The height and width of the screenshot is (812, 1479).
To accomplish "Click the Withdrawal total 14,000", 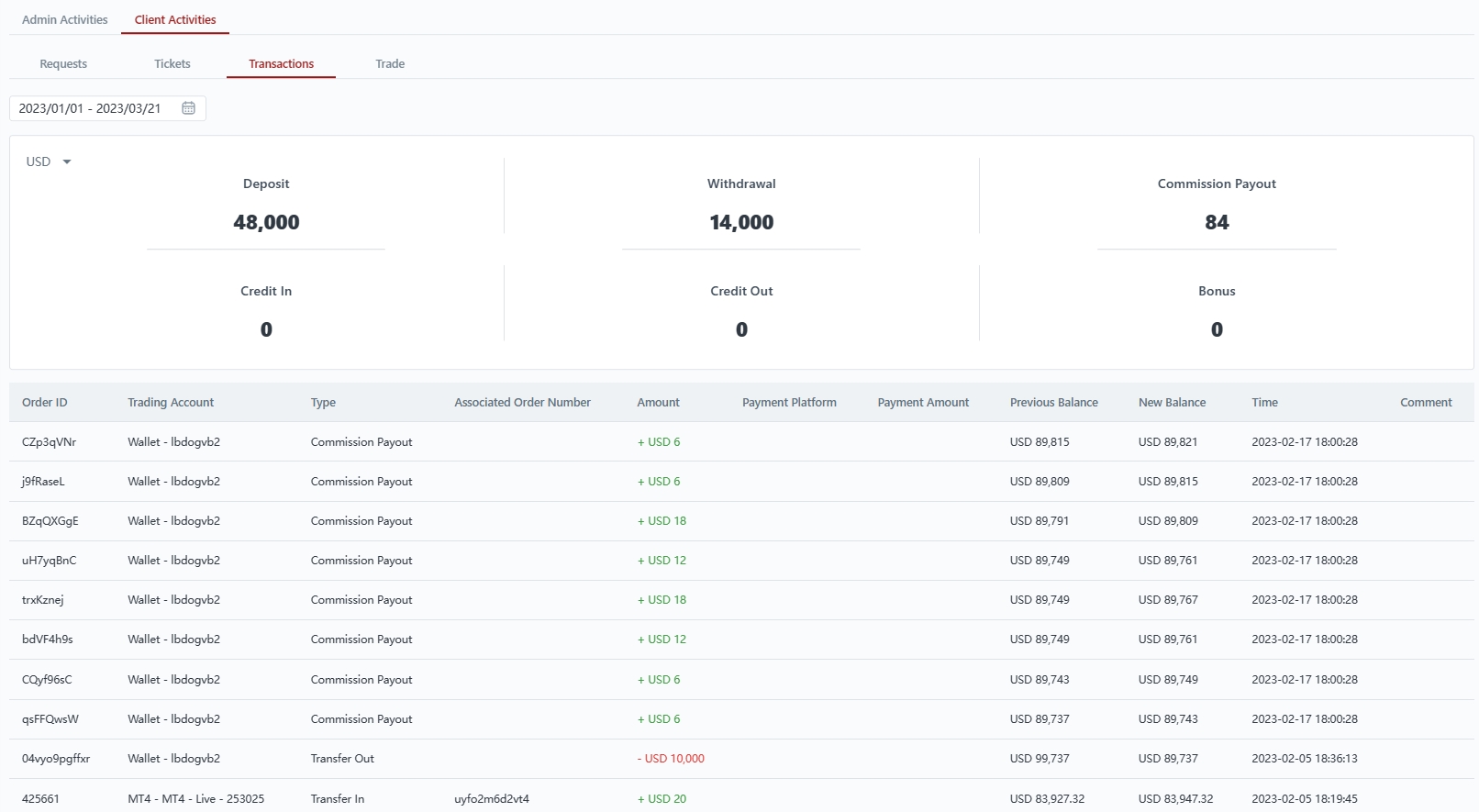I will pyautogui.click(x=741, y=222).
